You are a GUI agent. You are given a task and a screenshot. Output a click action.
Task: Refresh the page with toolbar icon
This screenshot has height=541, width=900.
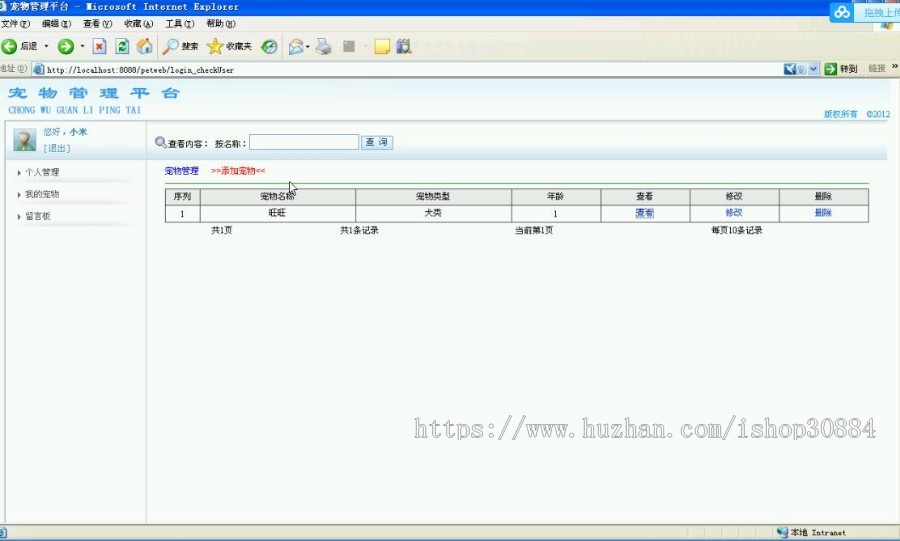(122, 46)
